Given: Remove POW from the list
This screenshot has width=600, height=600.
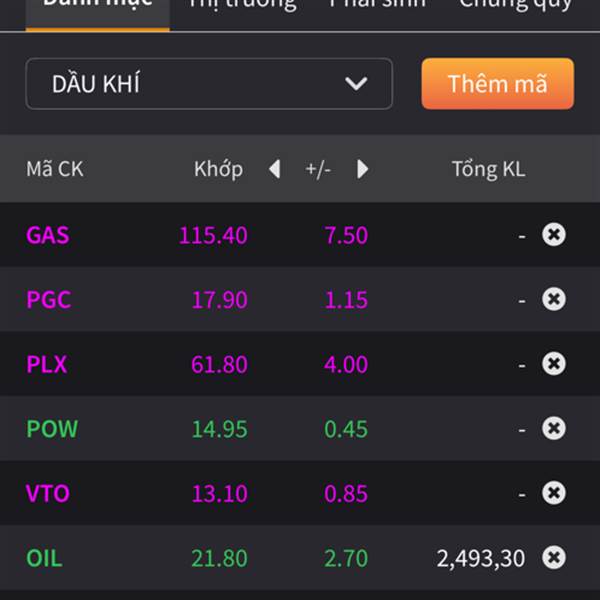Looking at the screenshot, I should (x=553, y=428).
